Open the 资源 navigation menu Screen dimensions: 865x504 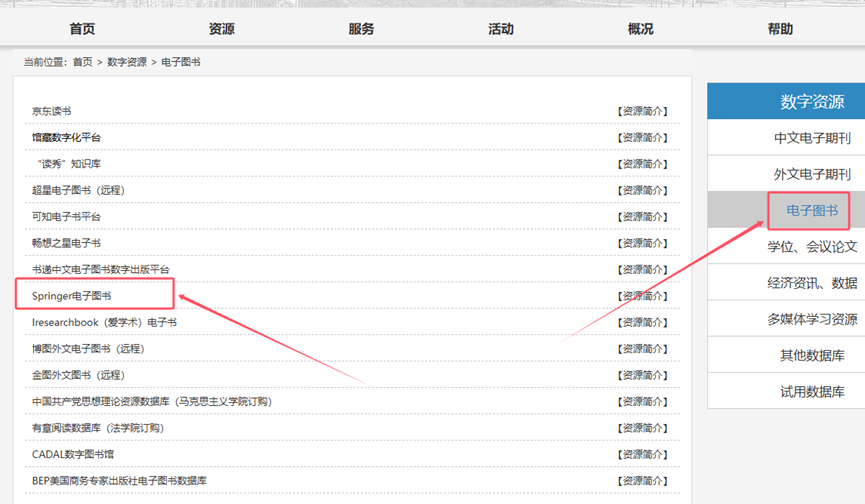tap(222, 29)
